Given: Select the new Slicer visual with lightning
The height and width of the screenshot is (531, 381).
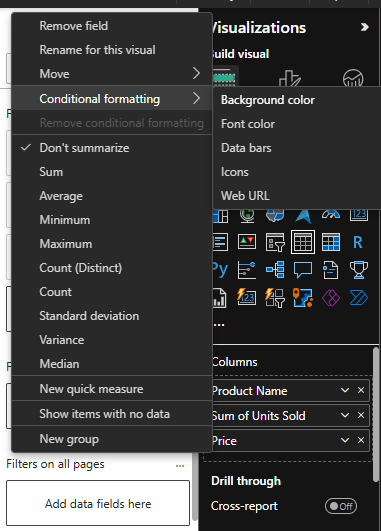Looking at the screenshot, I should pos(275,298).
